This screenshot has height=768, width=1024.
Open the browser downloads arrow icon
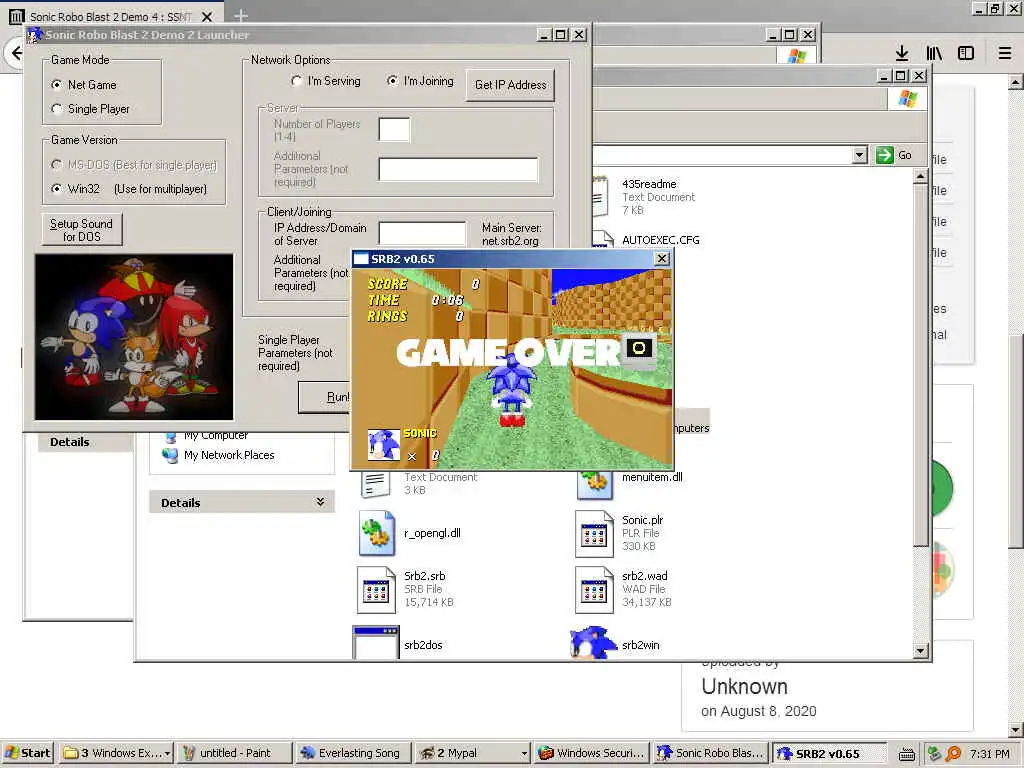pos(902,53)
